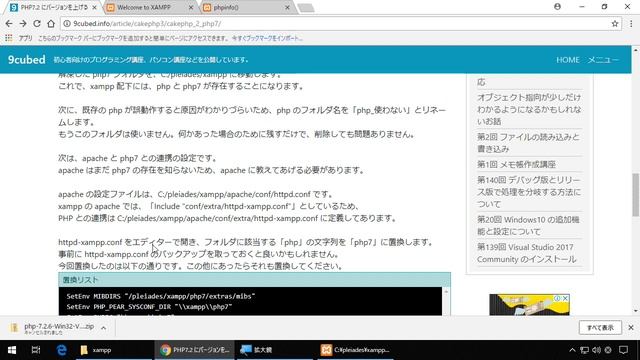Viewport: 640px width, 360px height.
Task: Open the Action Center notifications icon
Action: point(623,350)
